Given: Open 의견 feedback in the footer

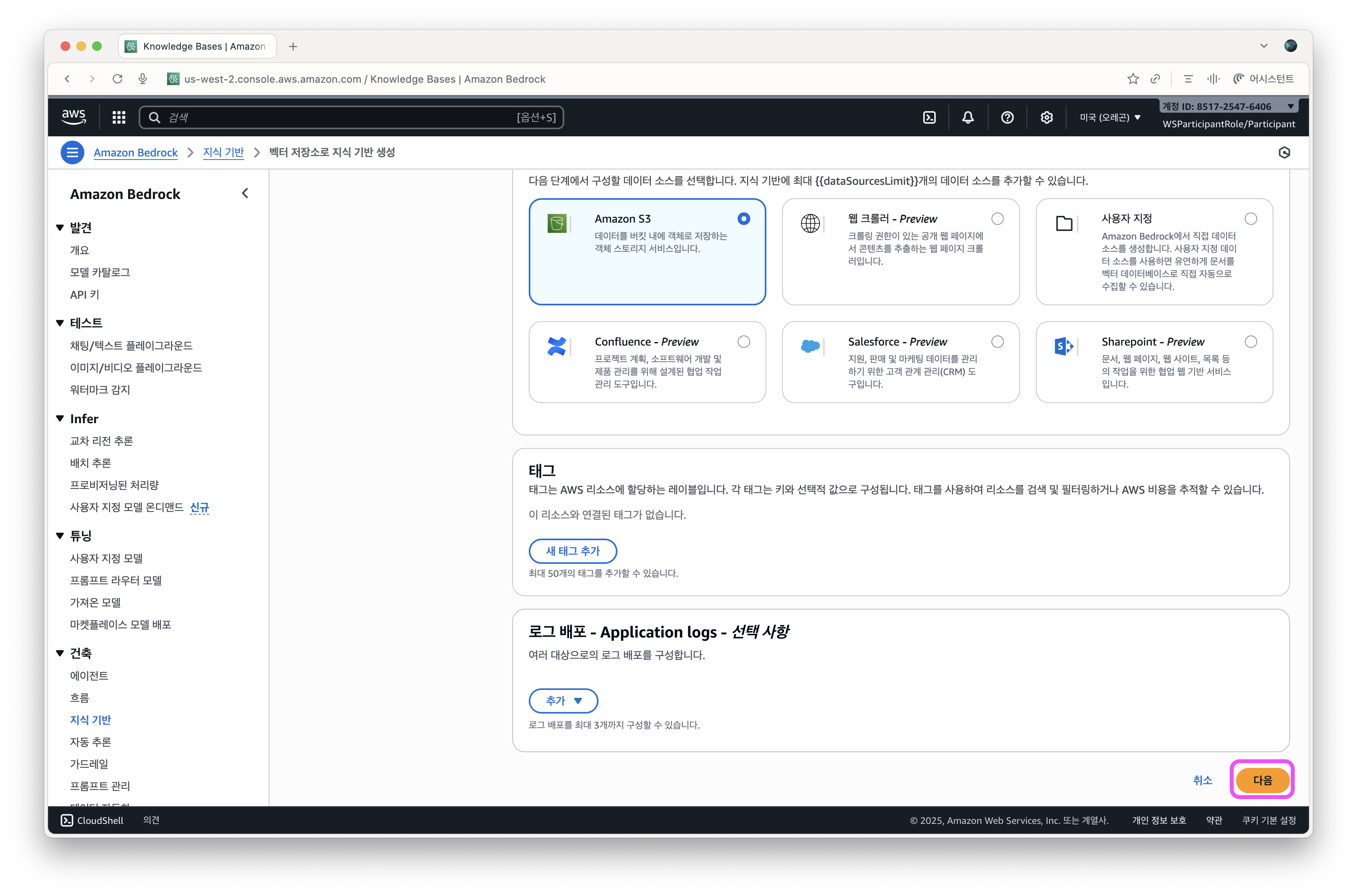Looking at the screenshot, I should coord(151,820).
